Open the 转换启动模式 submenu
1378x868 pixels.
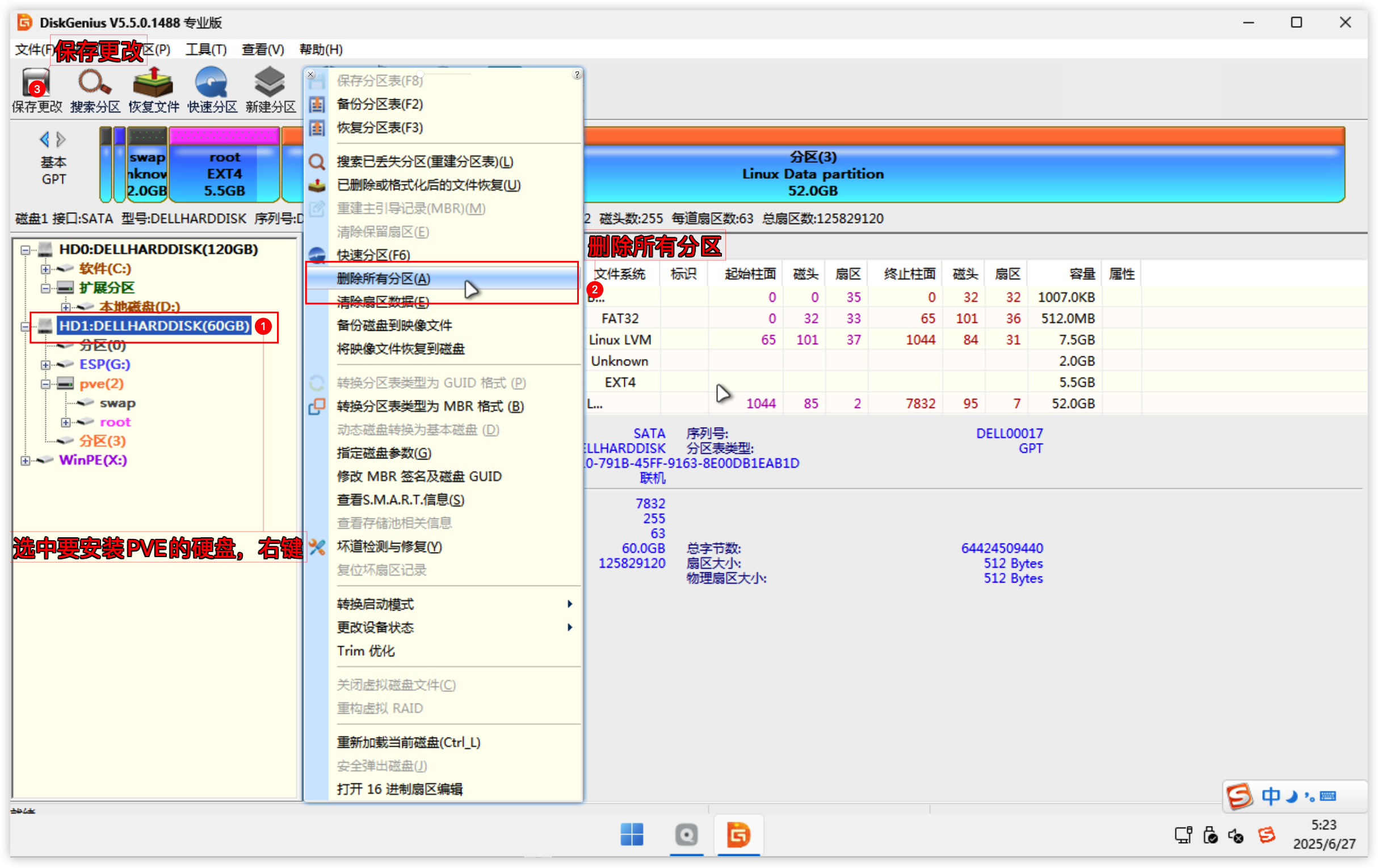(455, 604)
